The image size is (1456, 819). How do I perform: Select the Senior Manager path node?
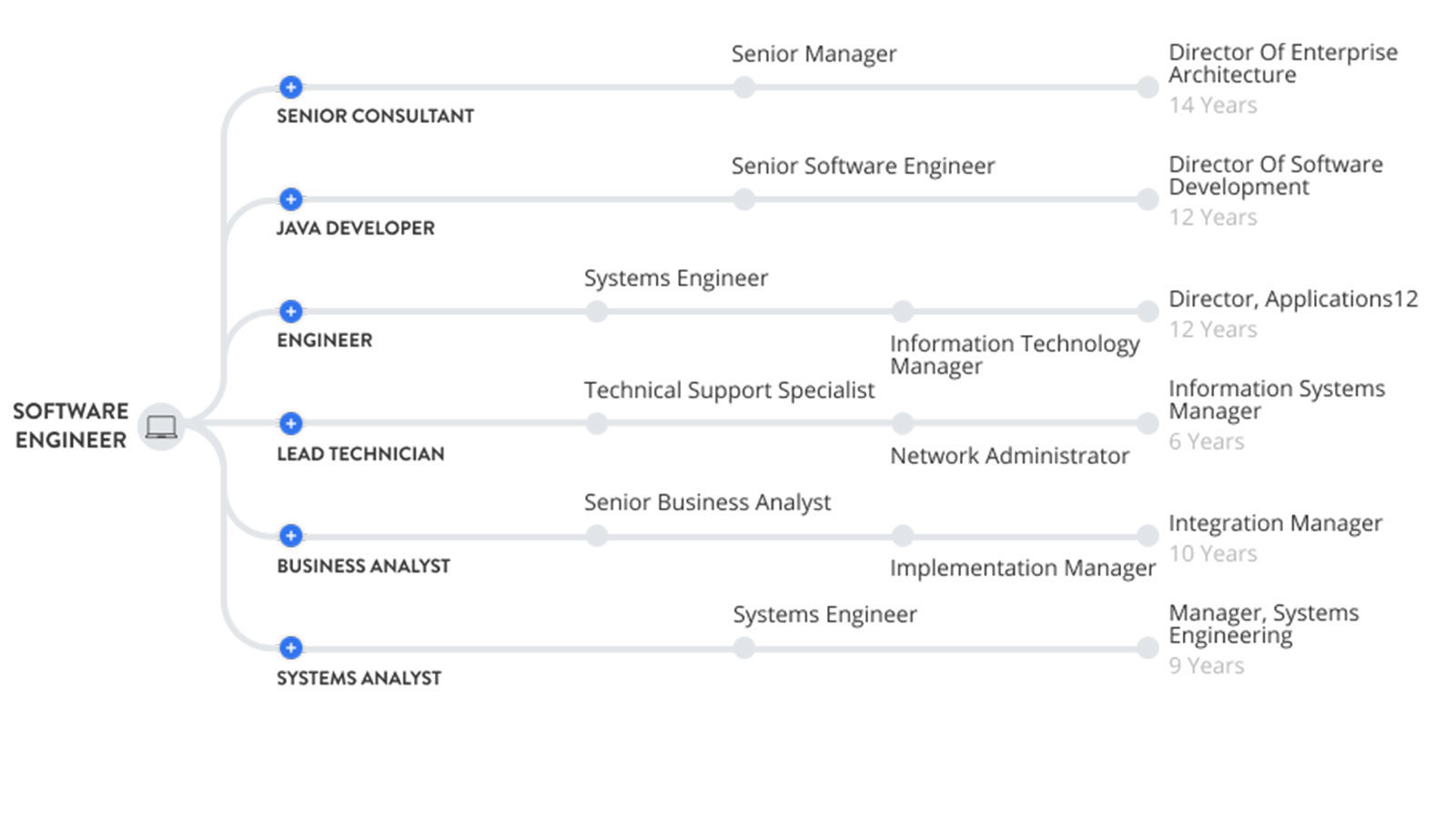[744, 87]
